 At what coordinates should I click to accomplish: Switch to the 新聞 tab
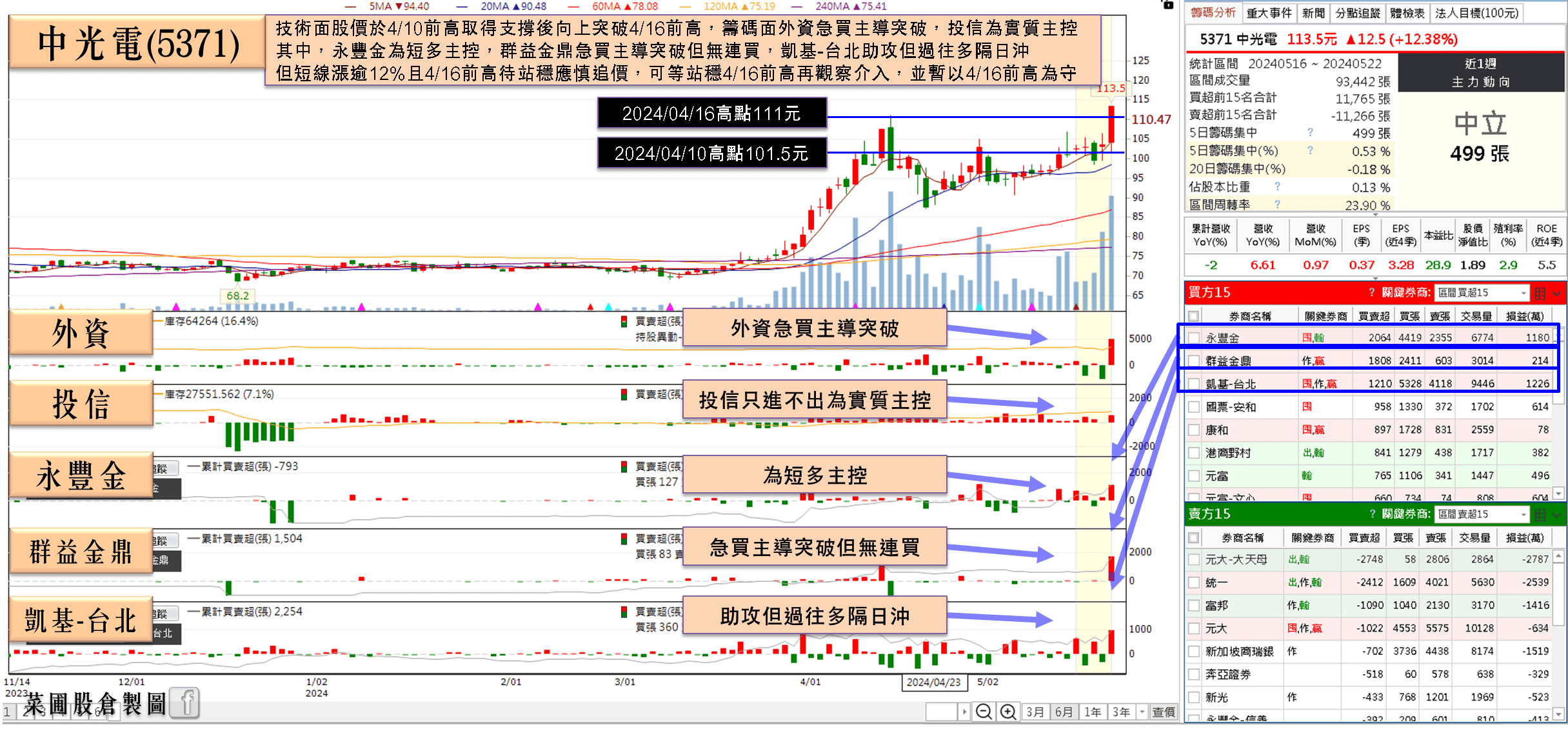(x=1313, y=13)
